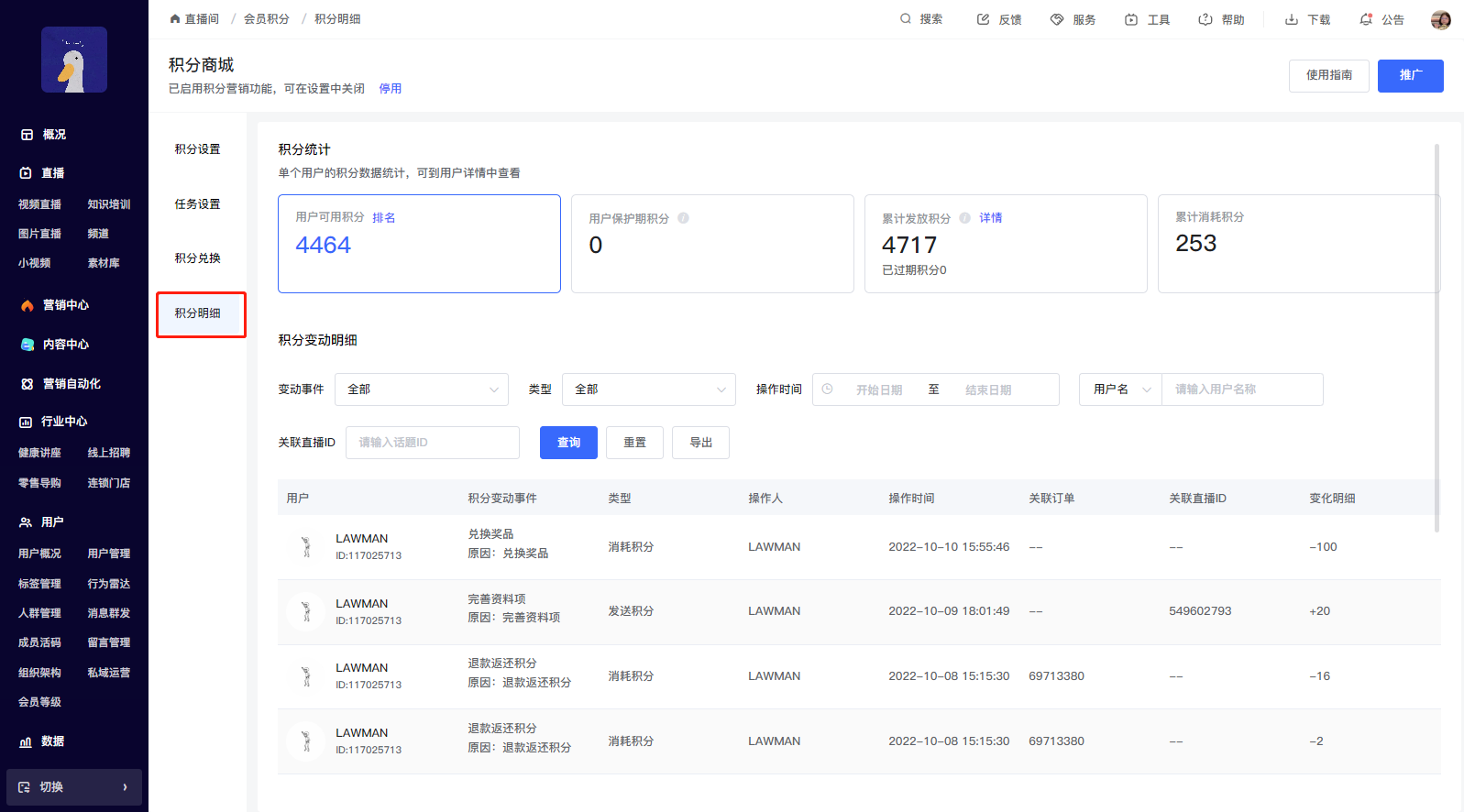Expand the 用户名 search type selector
The image size is (1464, 812).
(1120, 390)
